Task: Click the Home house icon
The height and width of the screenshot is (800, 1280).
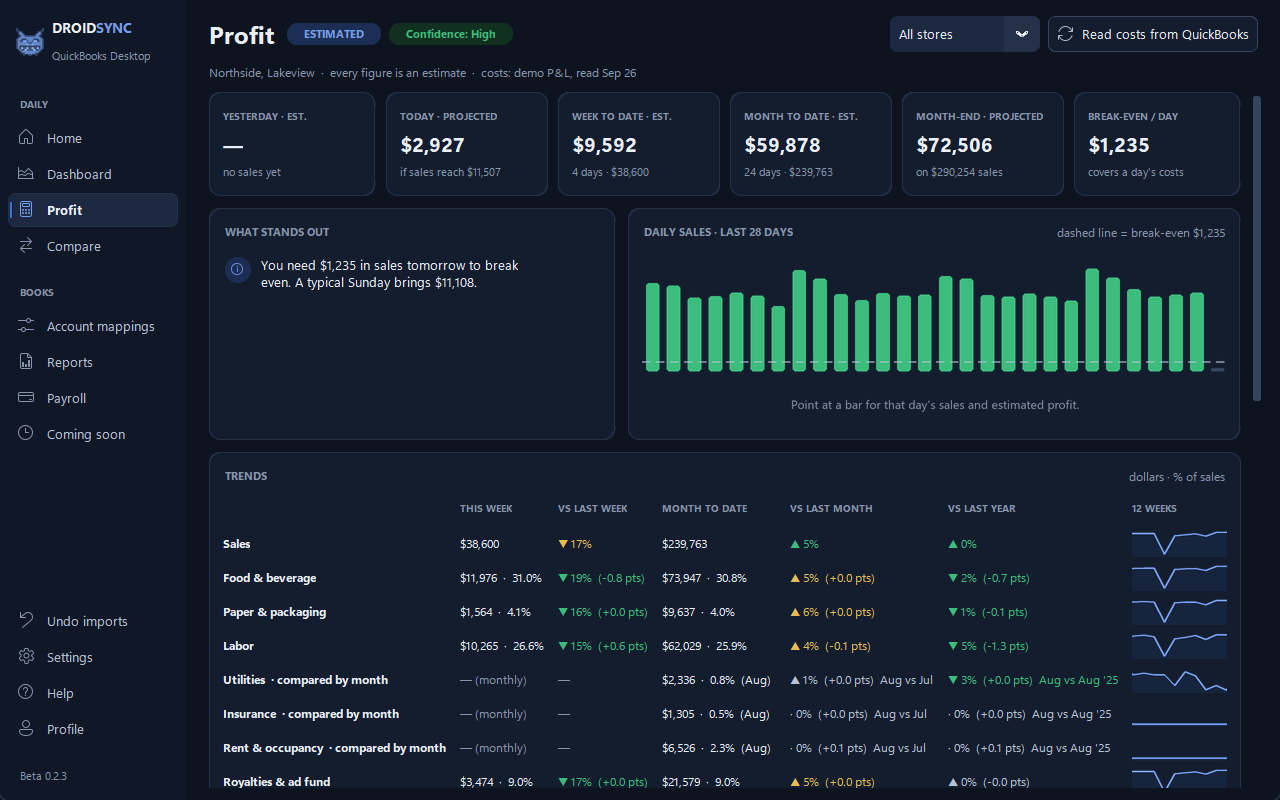Action: pos(27,138)
